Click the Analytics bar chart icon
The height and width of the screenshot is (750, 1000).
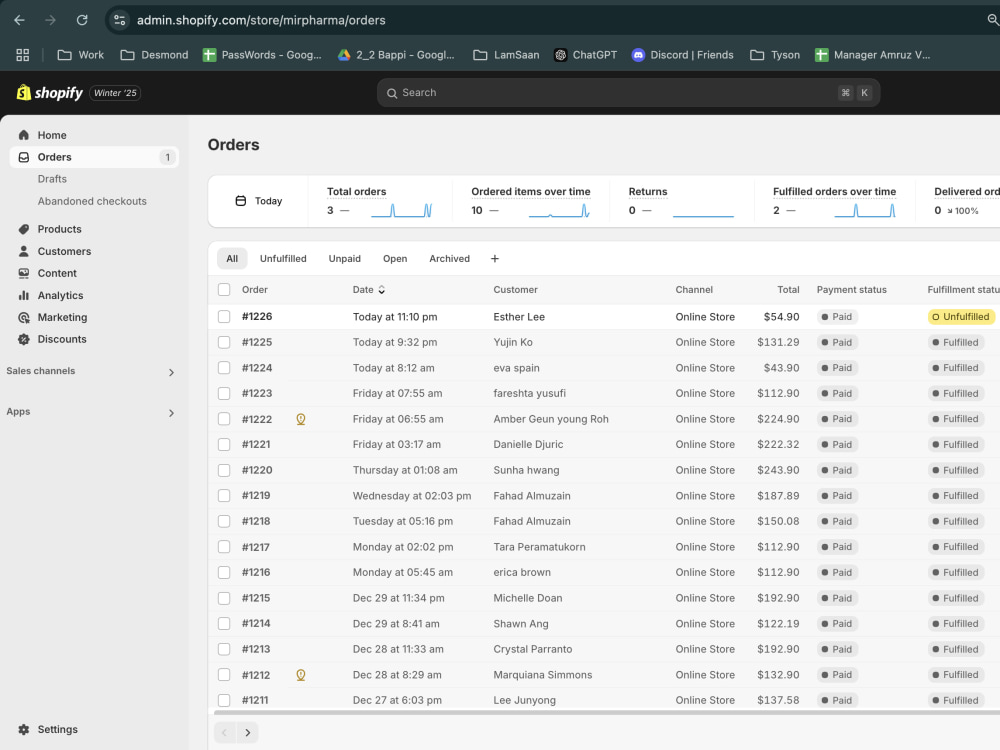click(x=24, y=295)
